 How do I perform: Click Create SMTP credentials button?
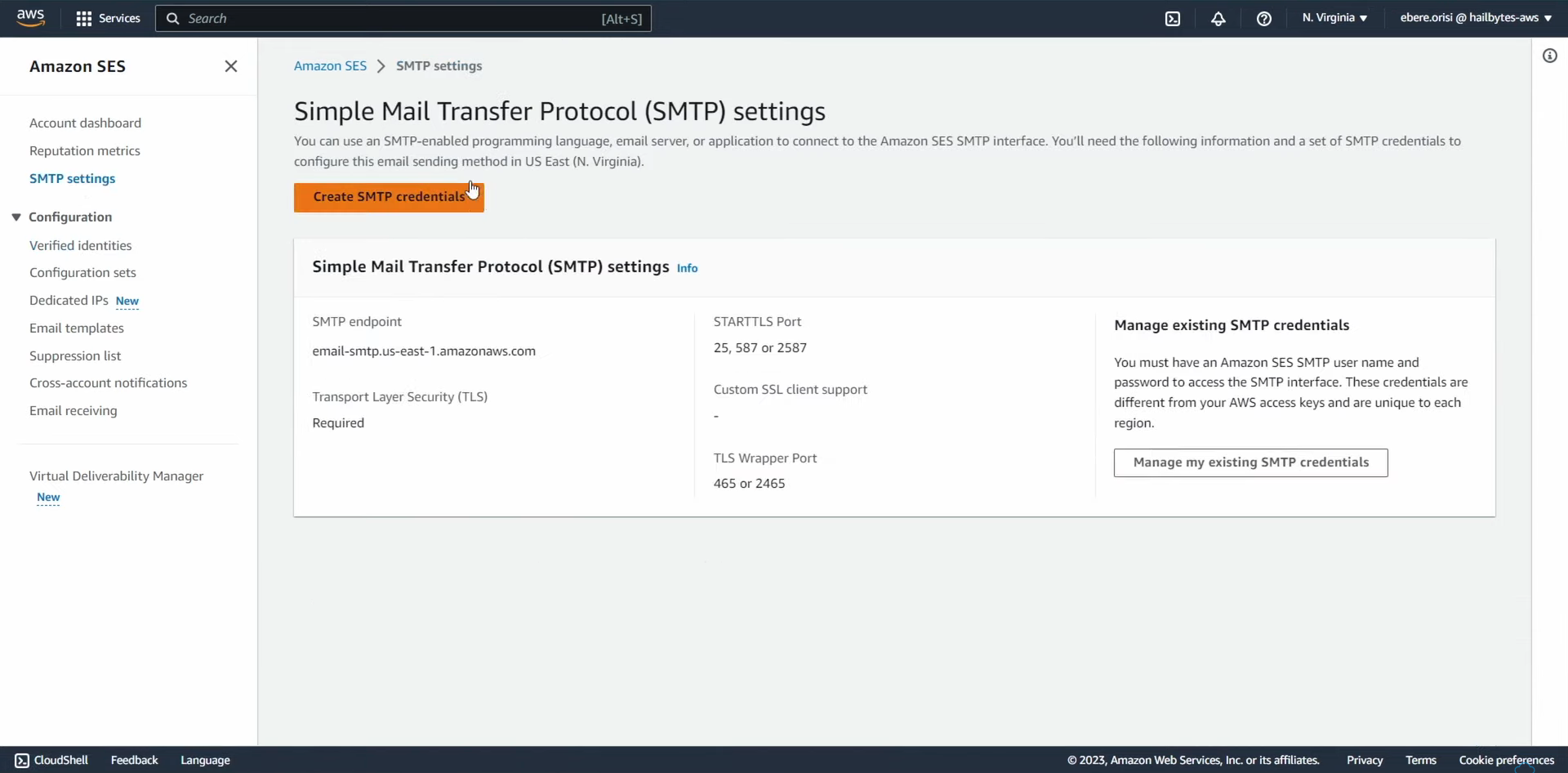pos(389,197)
